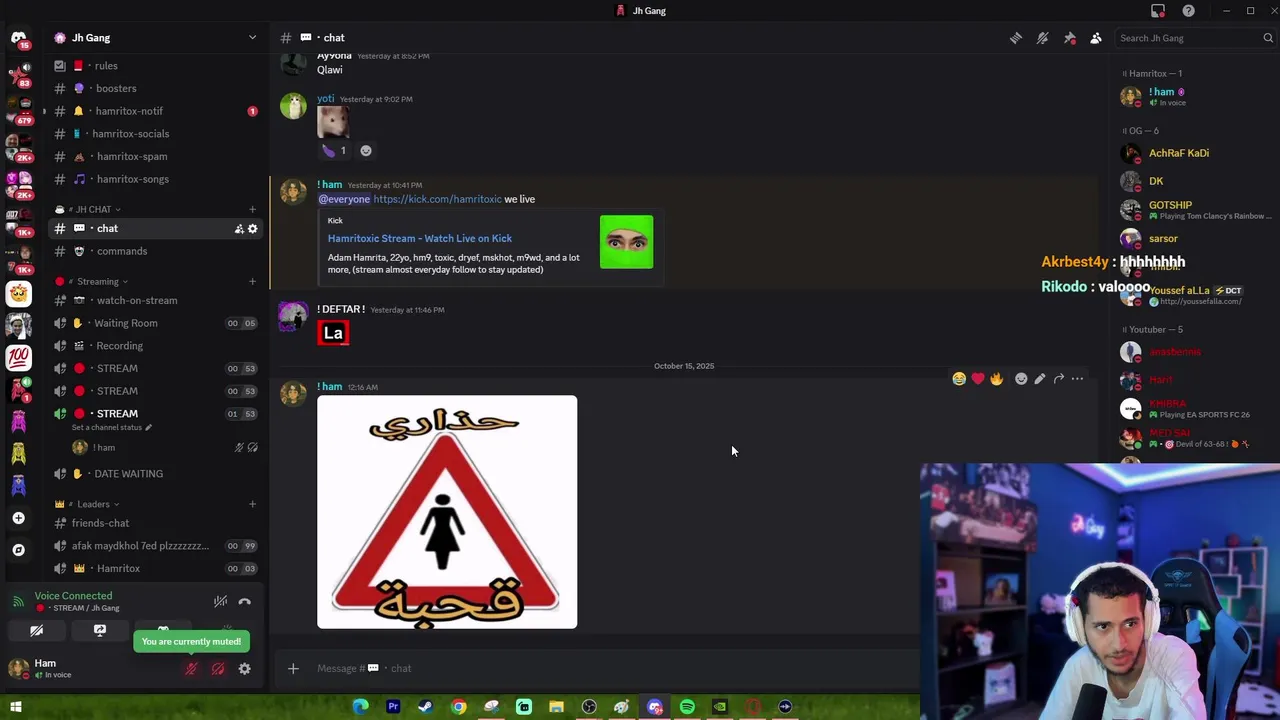1280x720 pixels.
Task: Open invite icon on chat channel
Action: coord(239,229)
